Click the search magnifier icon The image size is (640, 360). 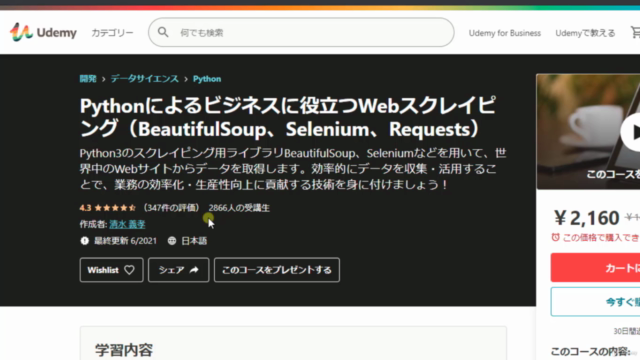[x=163, y=32]
